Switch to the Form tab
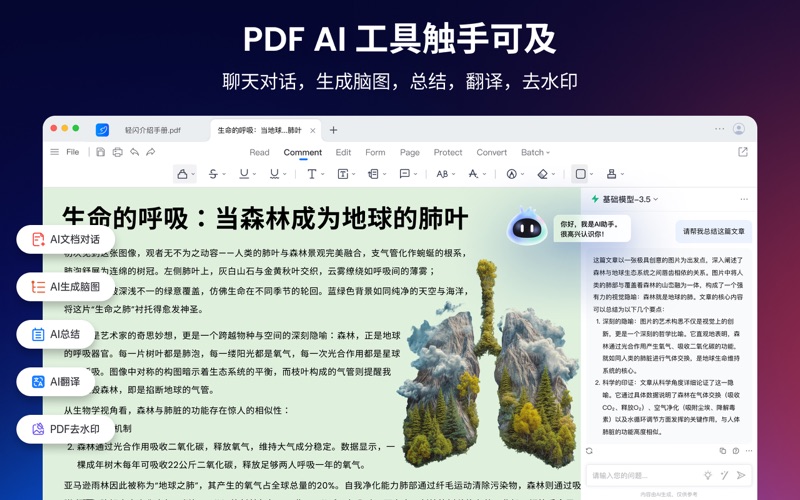 coord(375,152)
